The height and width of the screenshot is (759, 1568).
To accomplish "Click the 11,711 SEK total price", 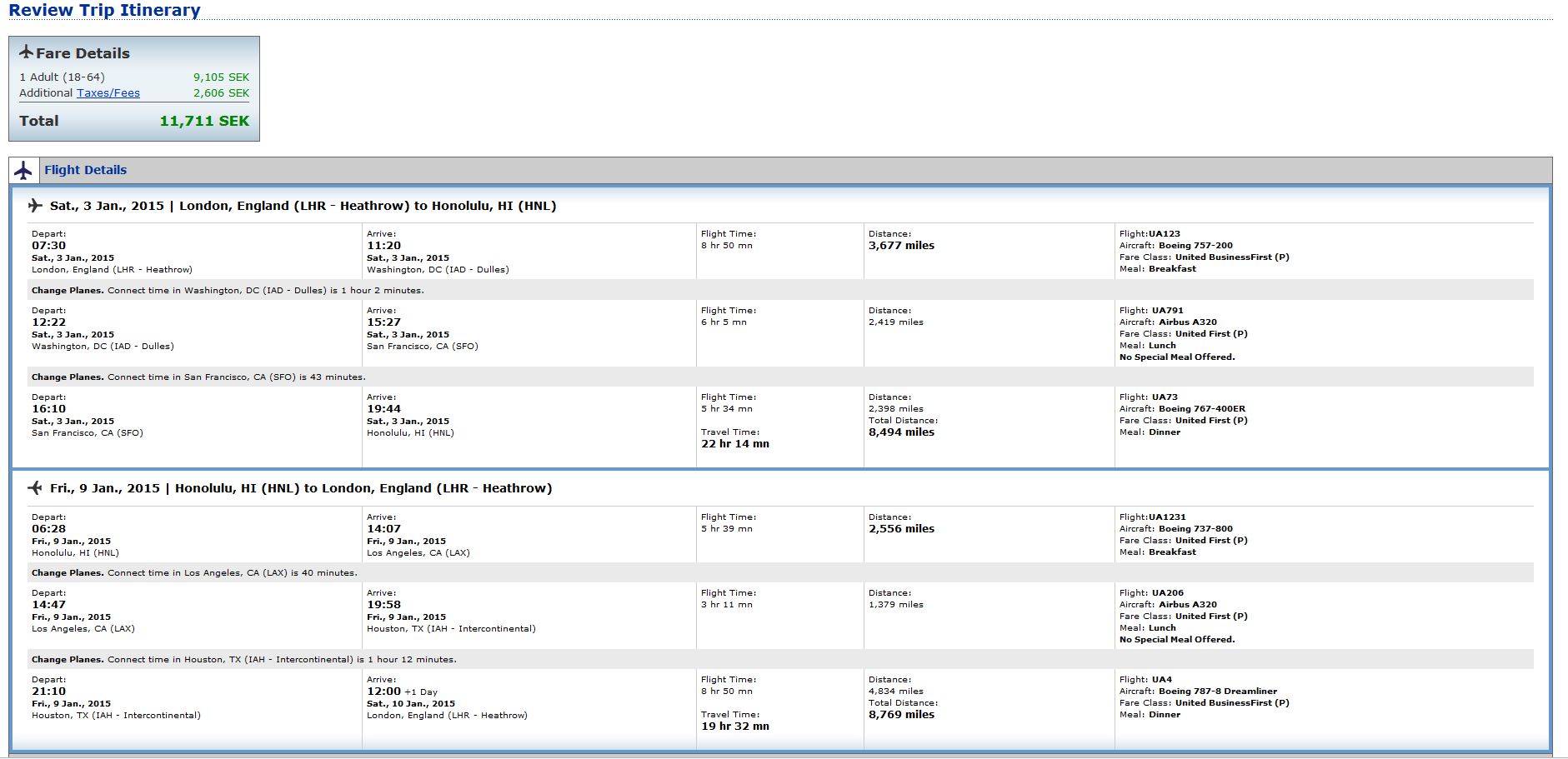I will click(204, 121).
